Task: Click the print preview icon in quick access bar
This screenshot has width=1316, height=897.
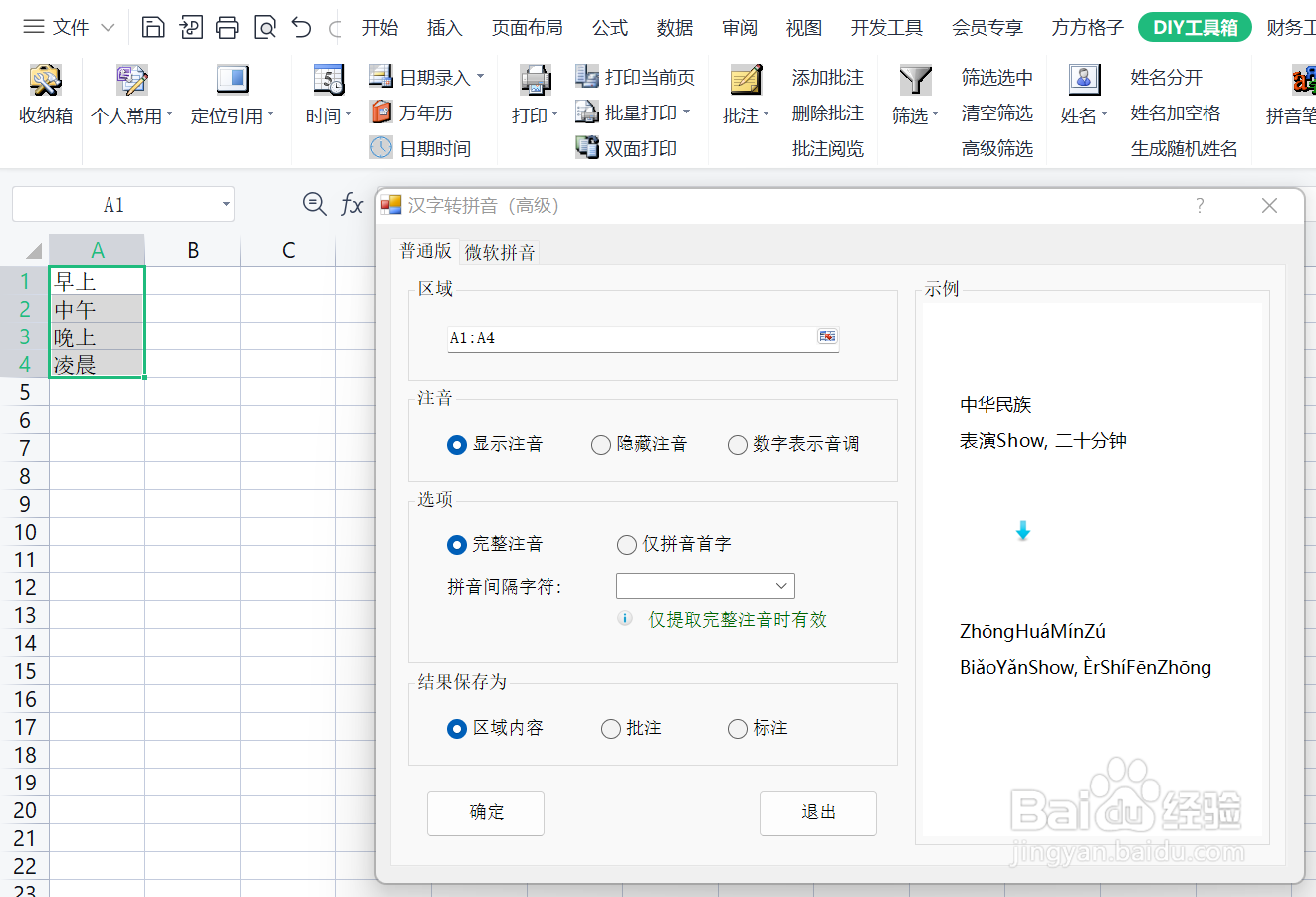Action: (265, 27)
